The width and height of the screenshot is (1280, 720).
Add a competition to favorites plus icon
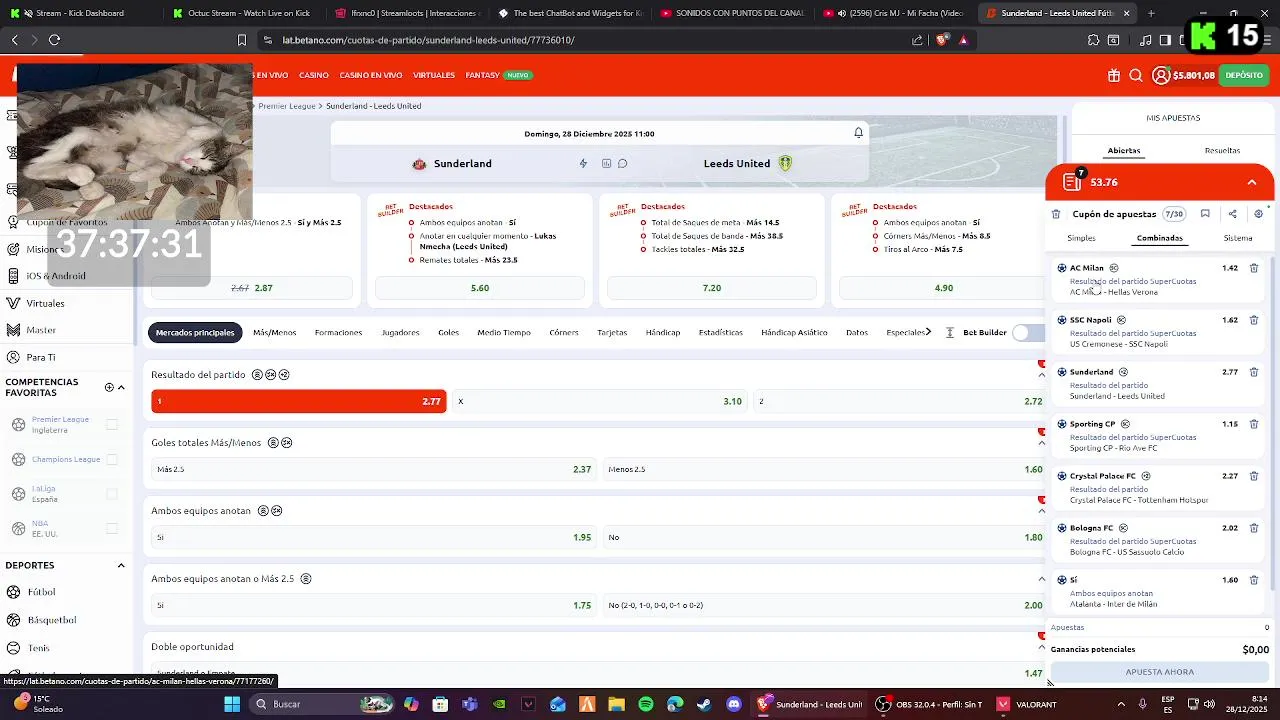click(x=109, y=387)
